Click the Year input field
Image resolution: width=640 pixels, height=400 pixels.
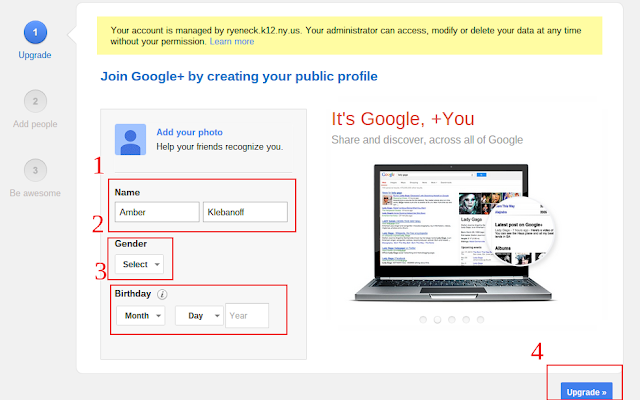click(x=247, y=316)
